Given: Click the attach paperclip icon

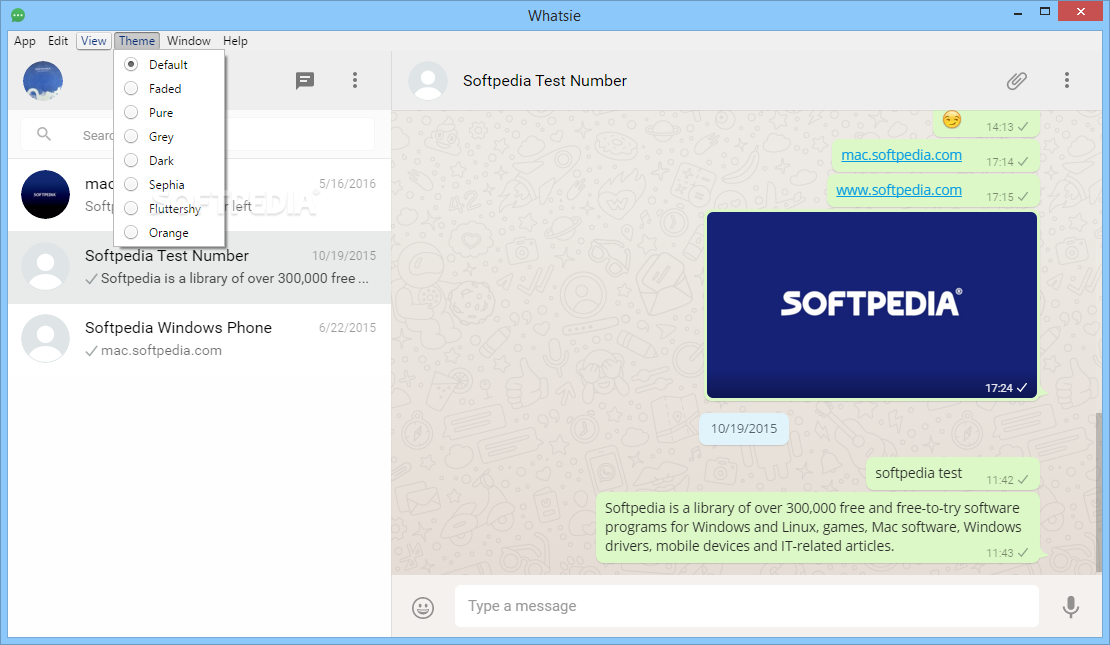Looking at the screenshot, I should coord(1017,81).
